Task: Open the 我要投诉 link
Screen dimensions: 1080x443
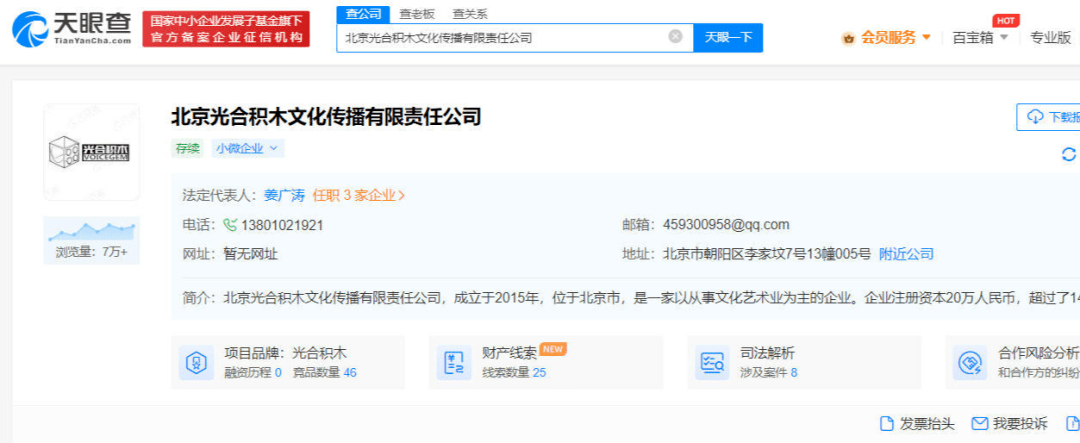Action: (x=1019, y=423)
